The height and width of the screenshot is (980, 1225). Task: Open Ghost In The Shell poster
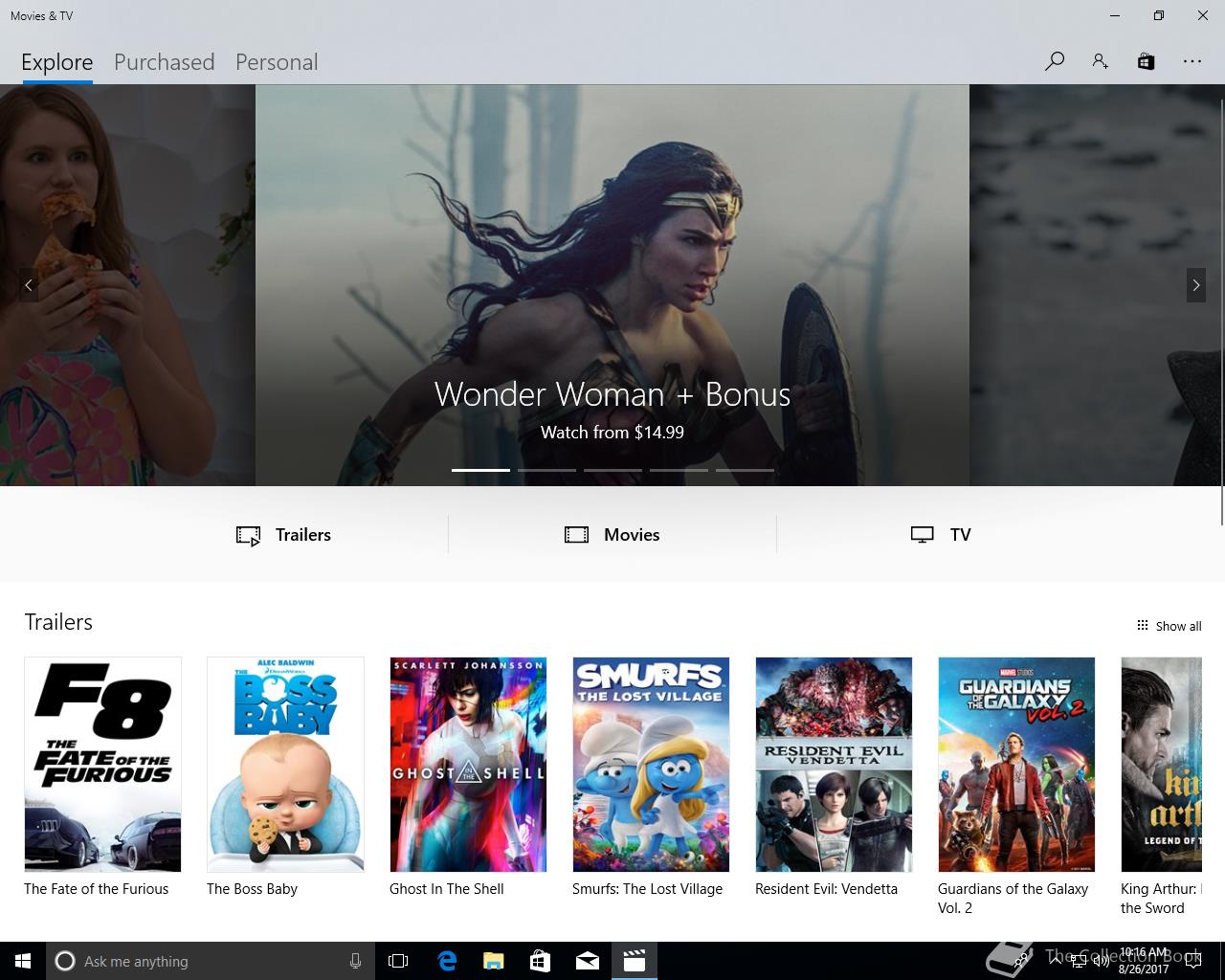tap(468, 765)
